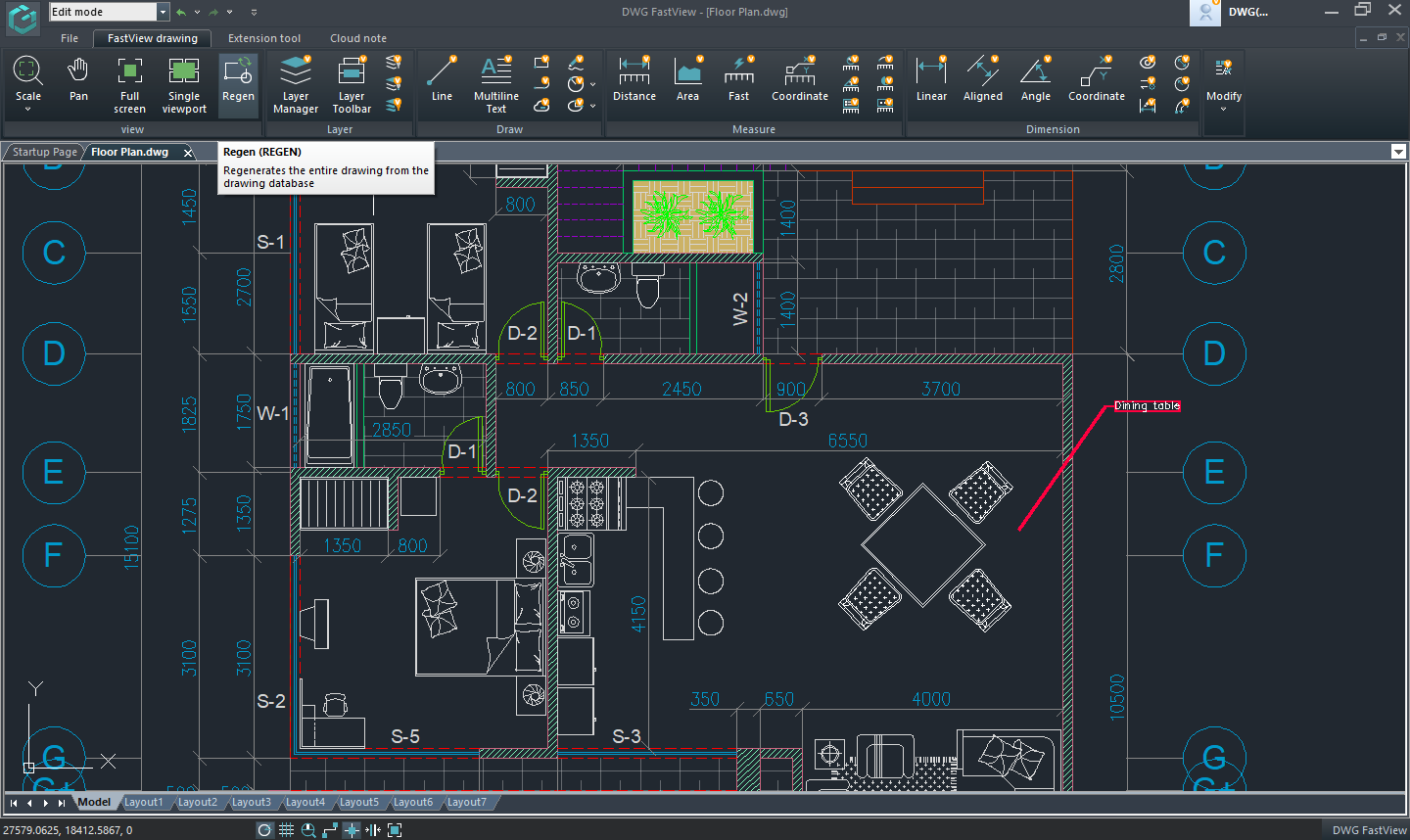The image size is (1410, 840).
Task: Toggle orthogonal mode in status bar
Action: coord(330,830)
